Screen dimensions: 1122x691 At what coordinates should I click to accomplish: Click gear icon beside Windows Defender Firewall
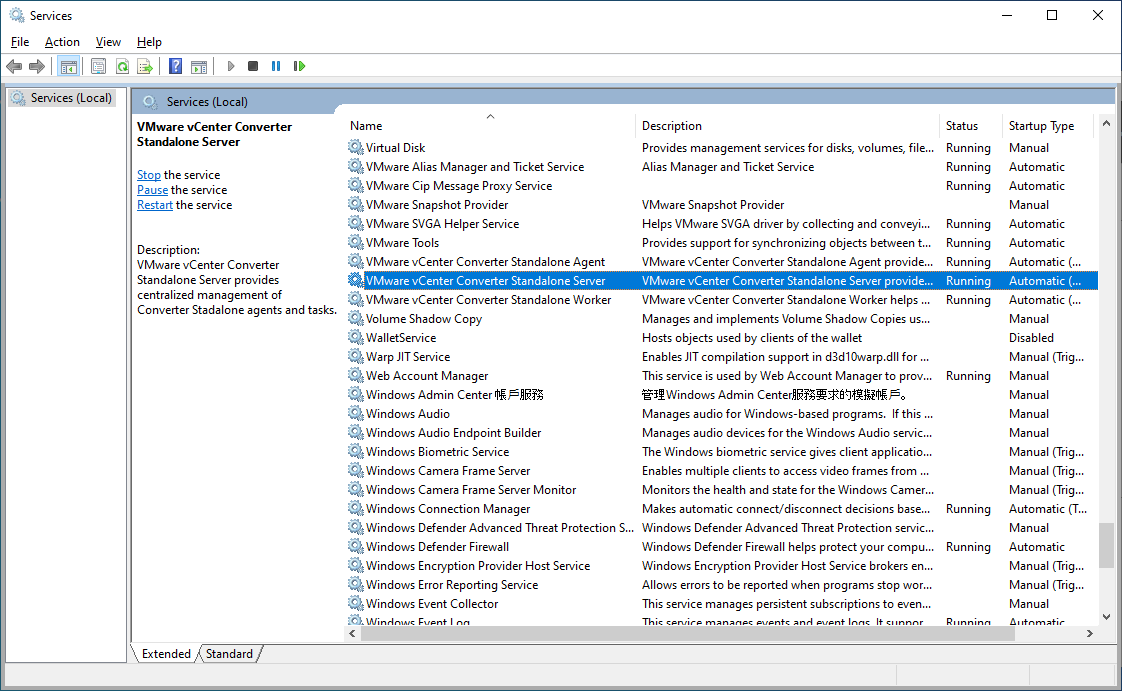(x=356, y=547)
